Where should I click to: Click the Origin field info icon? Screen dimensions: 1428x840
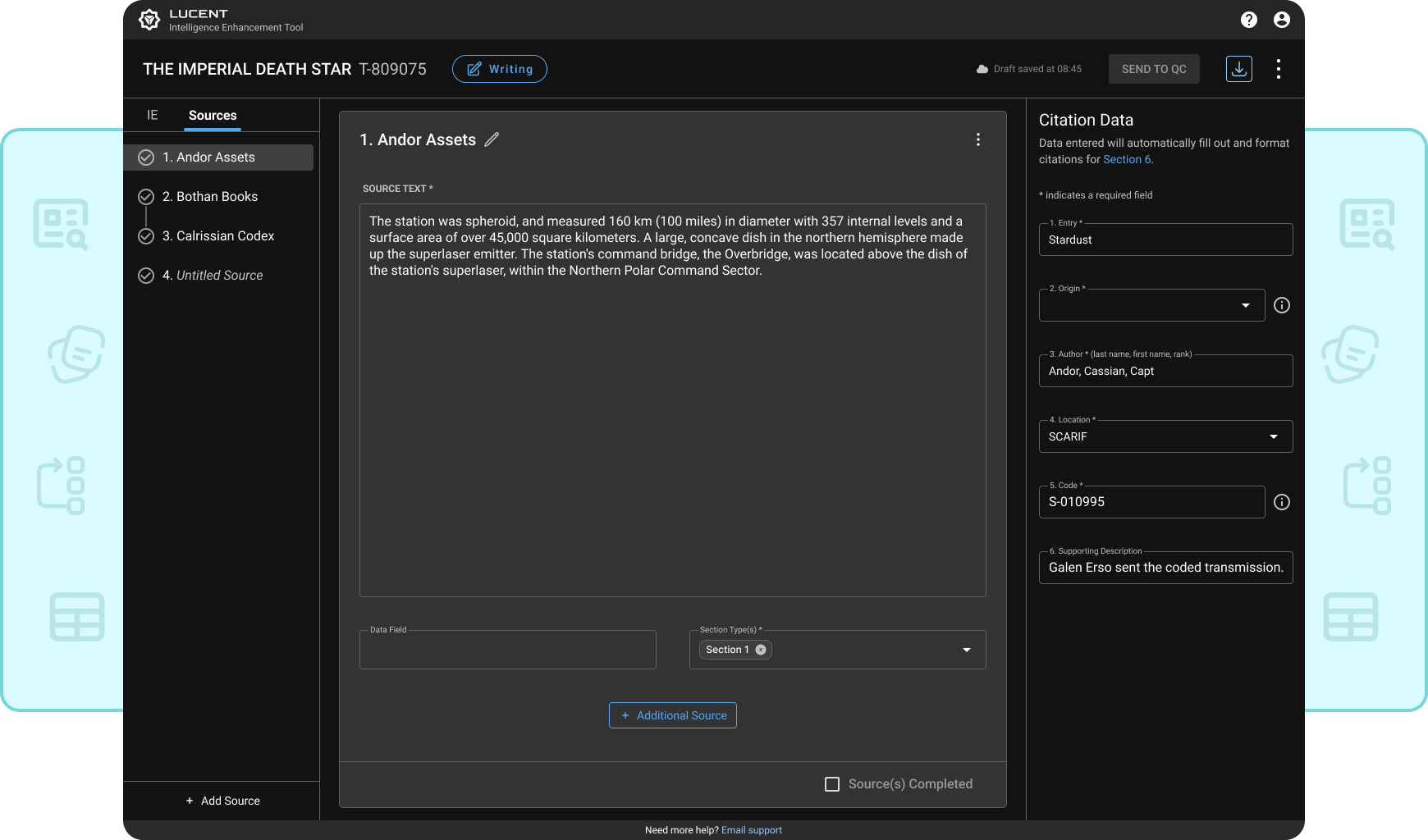click(x=1282, y=305)
